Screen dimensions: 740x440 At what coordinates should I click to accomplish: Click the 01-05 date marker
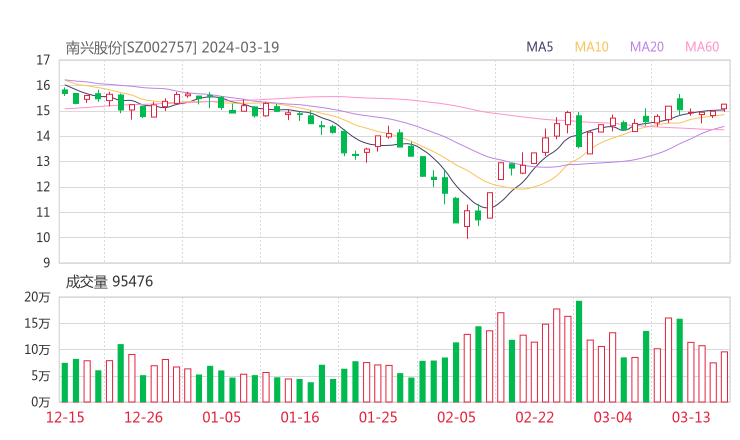(223, 417)
